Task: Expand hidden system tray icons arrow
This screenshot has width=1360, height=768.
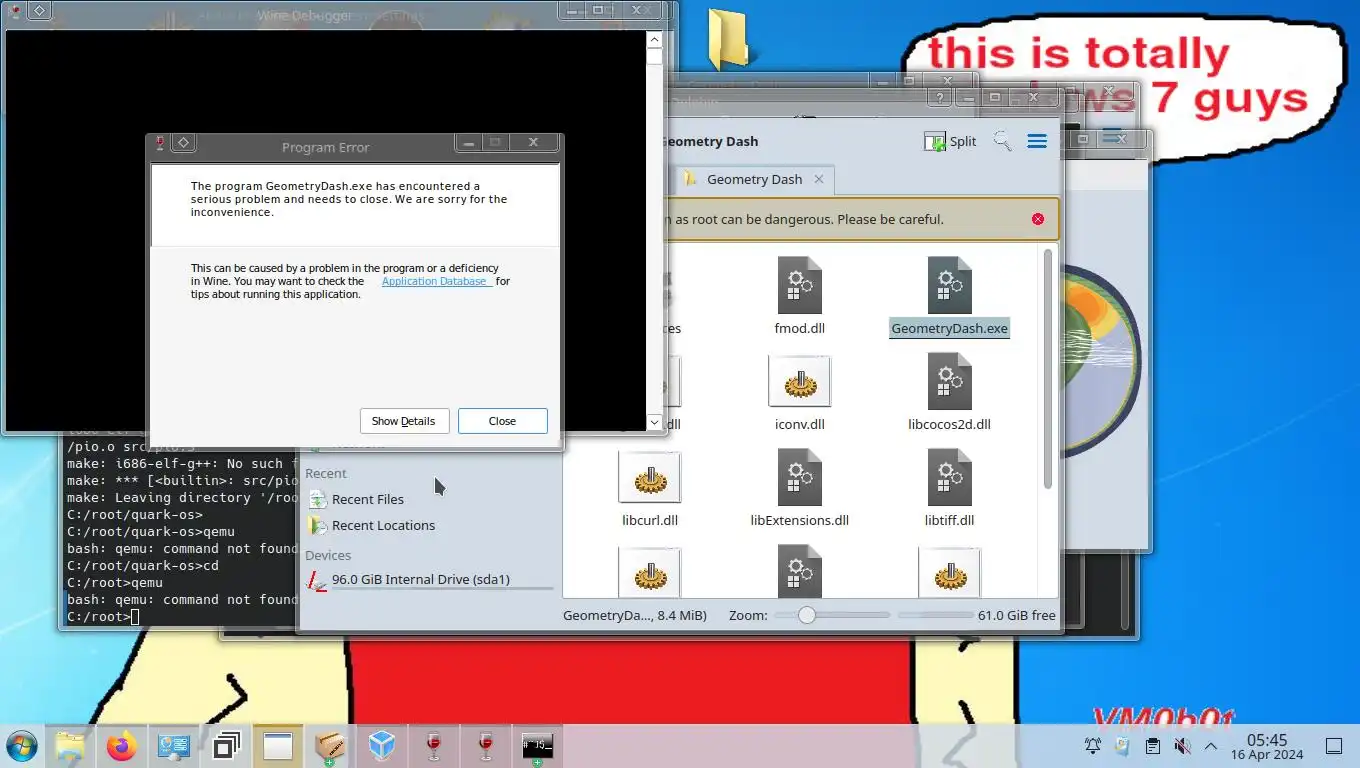Action: pyautogui.click(x=1211, y=746)
